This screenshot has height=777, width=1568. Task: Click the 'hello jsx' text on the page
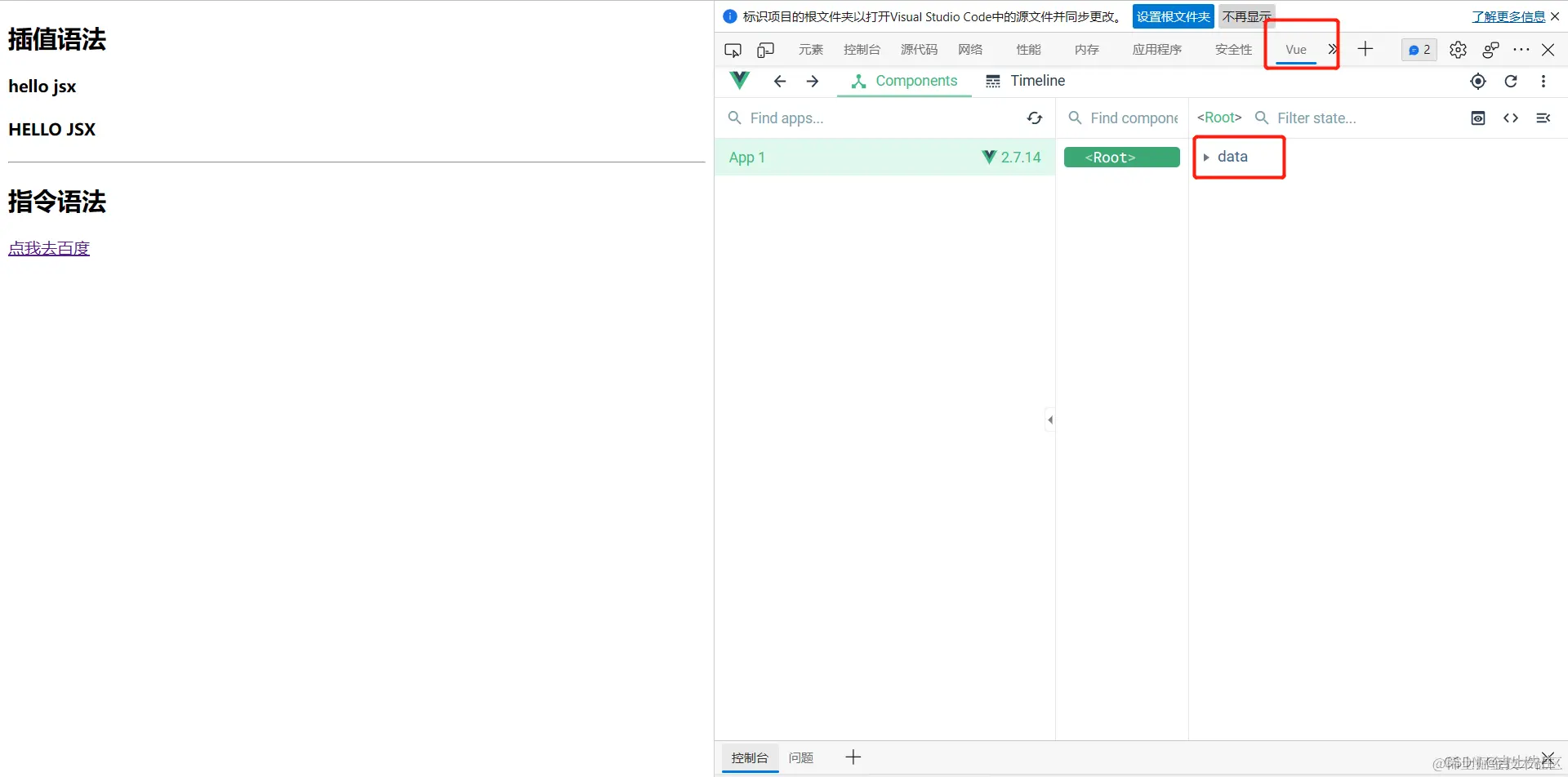tap(42, 87)
